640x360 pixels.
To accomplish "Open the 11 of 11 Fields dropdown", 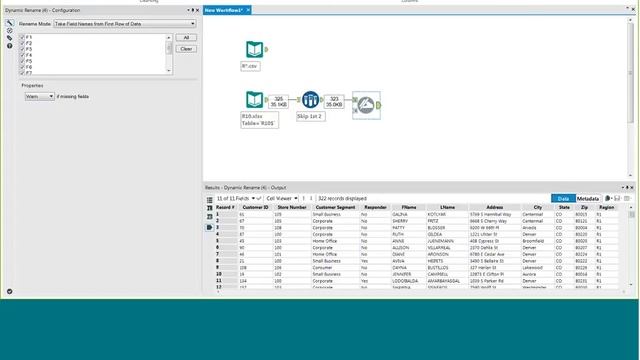I will pos(236,198).
